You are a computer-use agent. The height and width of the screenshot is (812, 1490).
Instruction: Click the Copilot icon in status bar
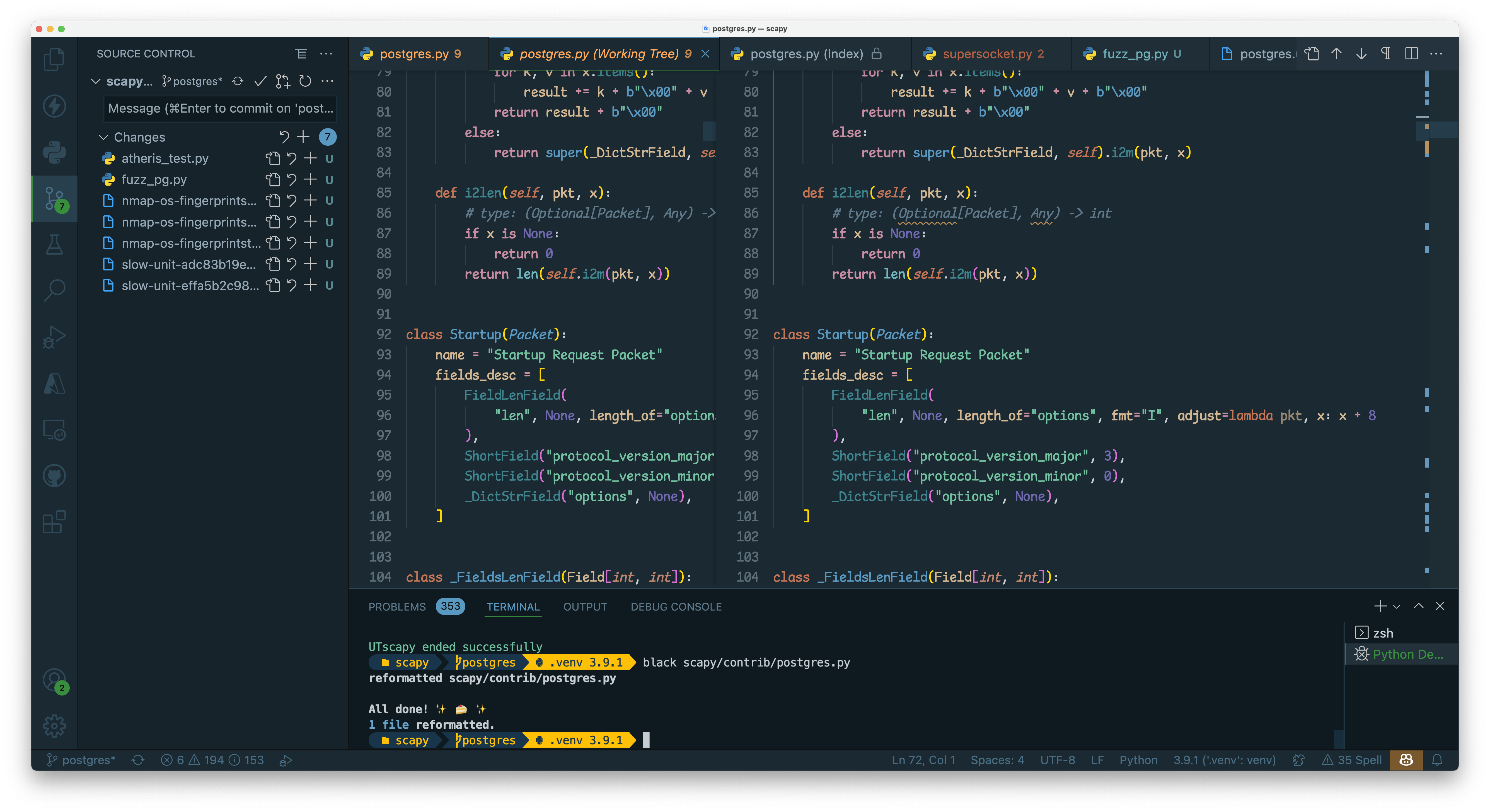(1406, 760)
